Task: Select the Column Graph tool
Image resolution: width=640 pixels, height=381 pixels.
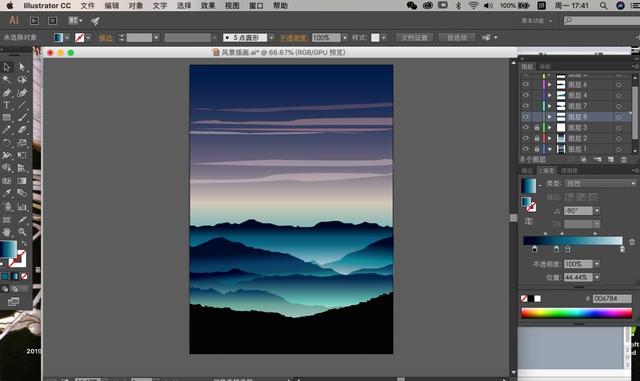Action: point(22,206)
